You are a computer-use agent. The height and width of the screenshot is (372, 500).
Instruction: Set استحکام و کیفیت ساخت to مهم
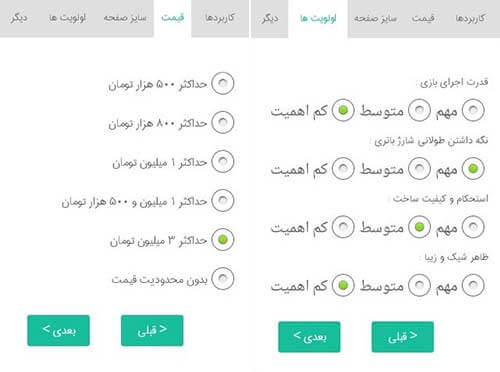coord(473,227)
